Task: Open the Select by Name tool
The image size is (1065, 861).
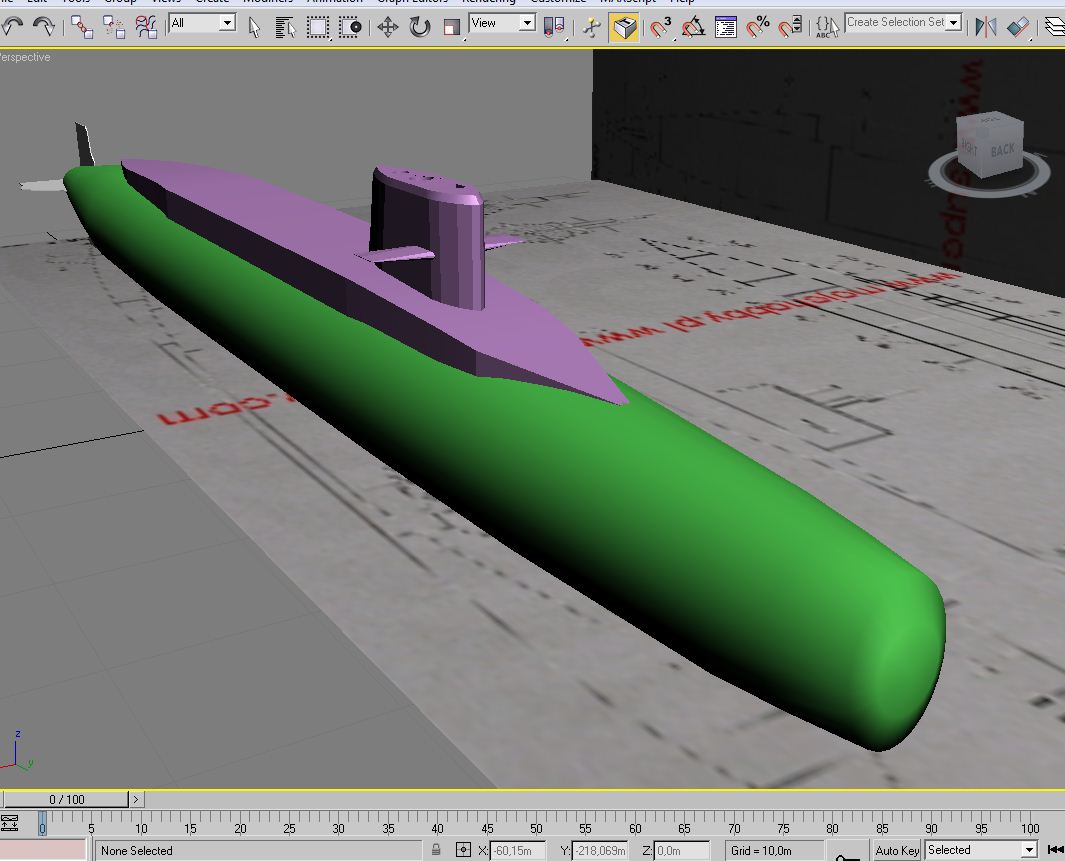Action: click(285, 27)
